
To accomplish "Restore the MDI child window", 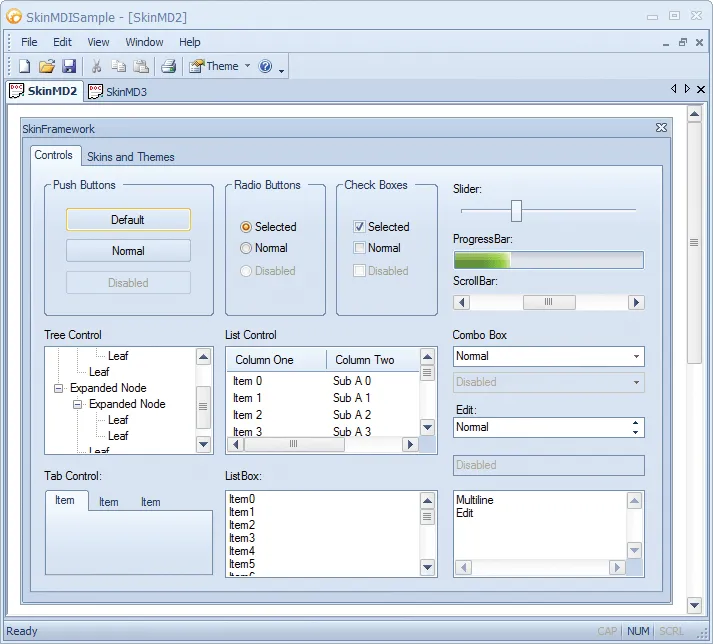I will (x=683, y=42).
